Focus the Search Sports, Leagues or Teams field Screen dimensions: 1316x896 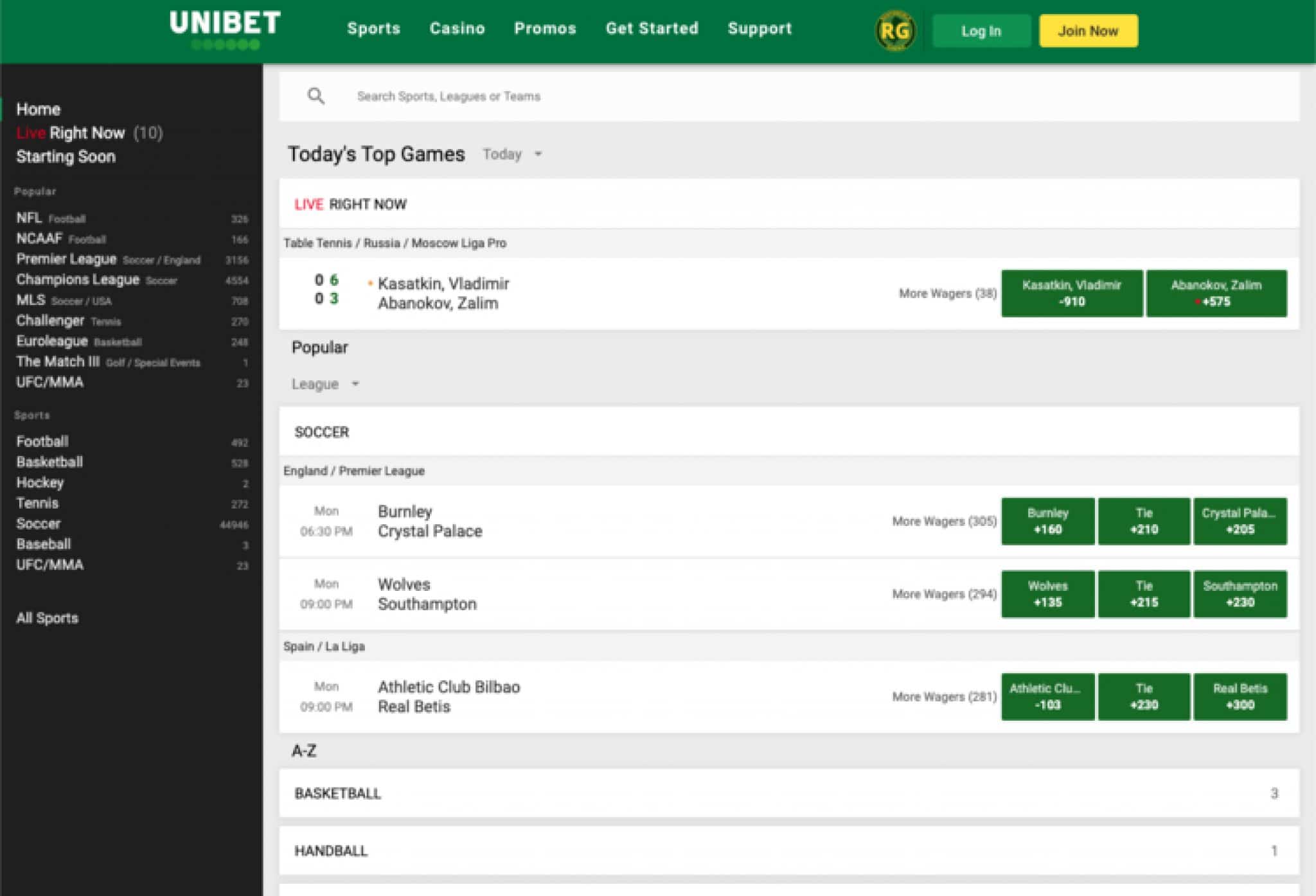[x=789, y=96]
